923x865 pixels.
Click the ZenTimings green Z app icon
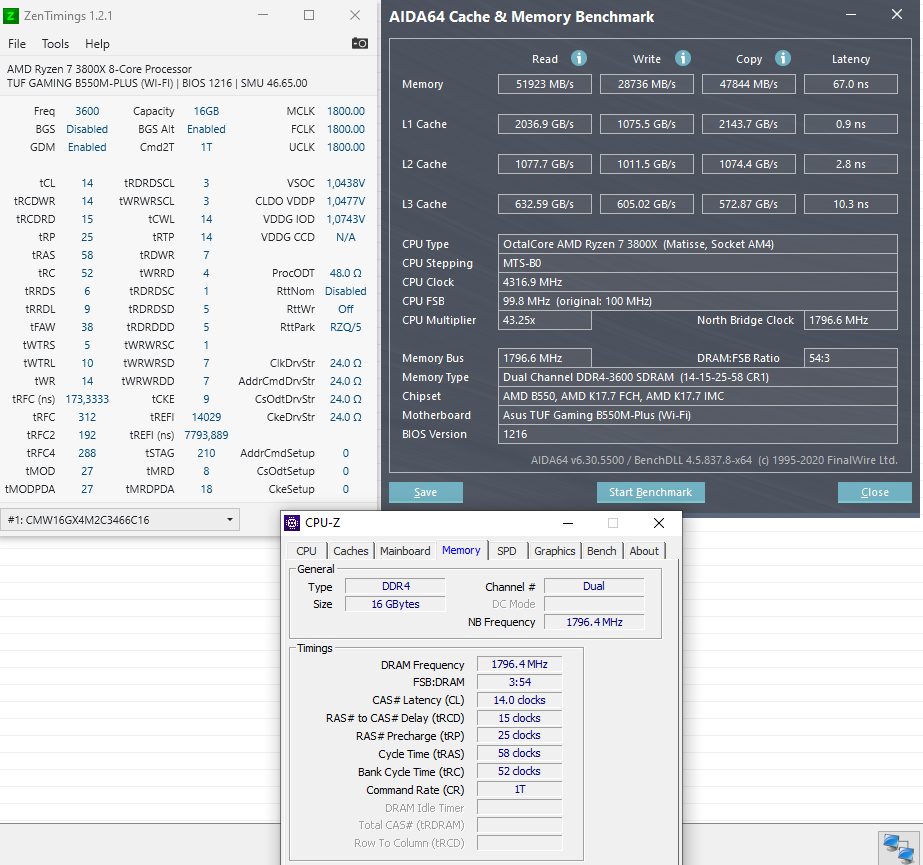coord(11,16)
